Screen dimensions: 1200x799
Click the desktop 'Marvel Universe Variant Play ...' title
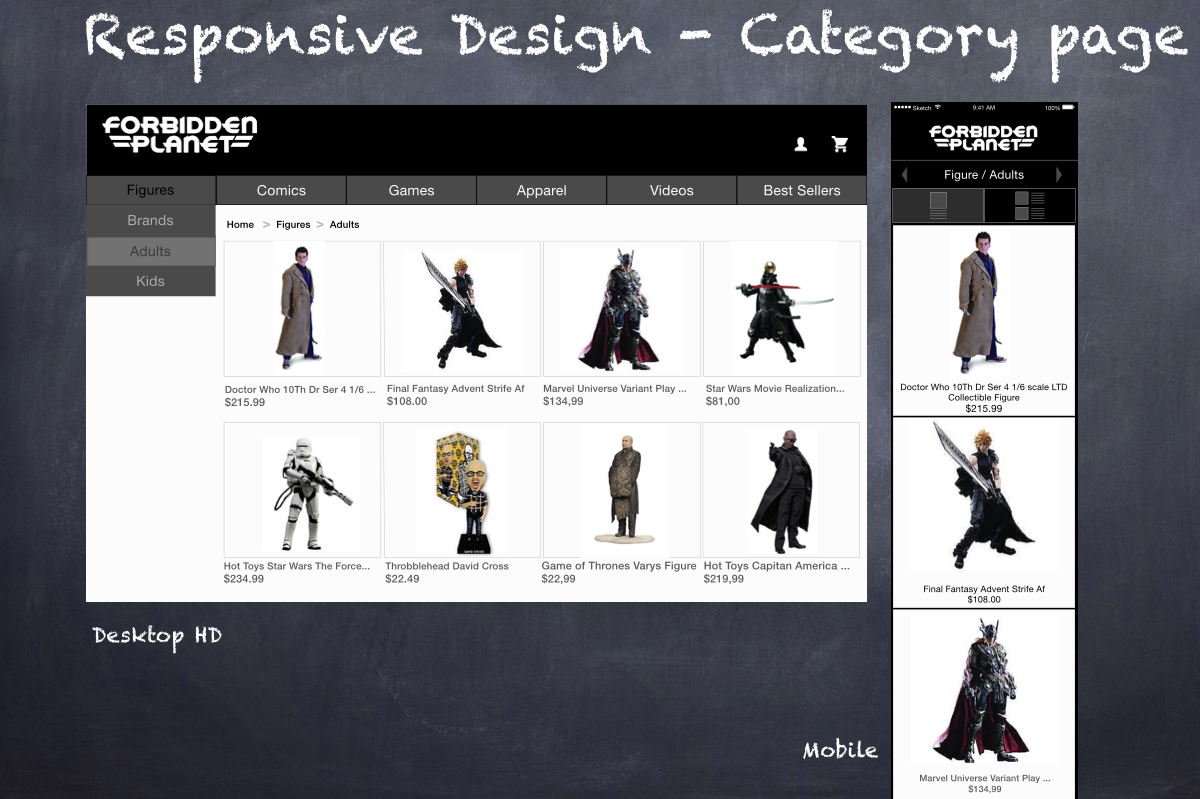[615, 389]
